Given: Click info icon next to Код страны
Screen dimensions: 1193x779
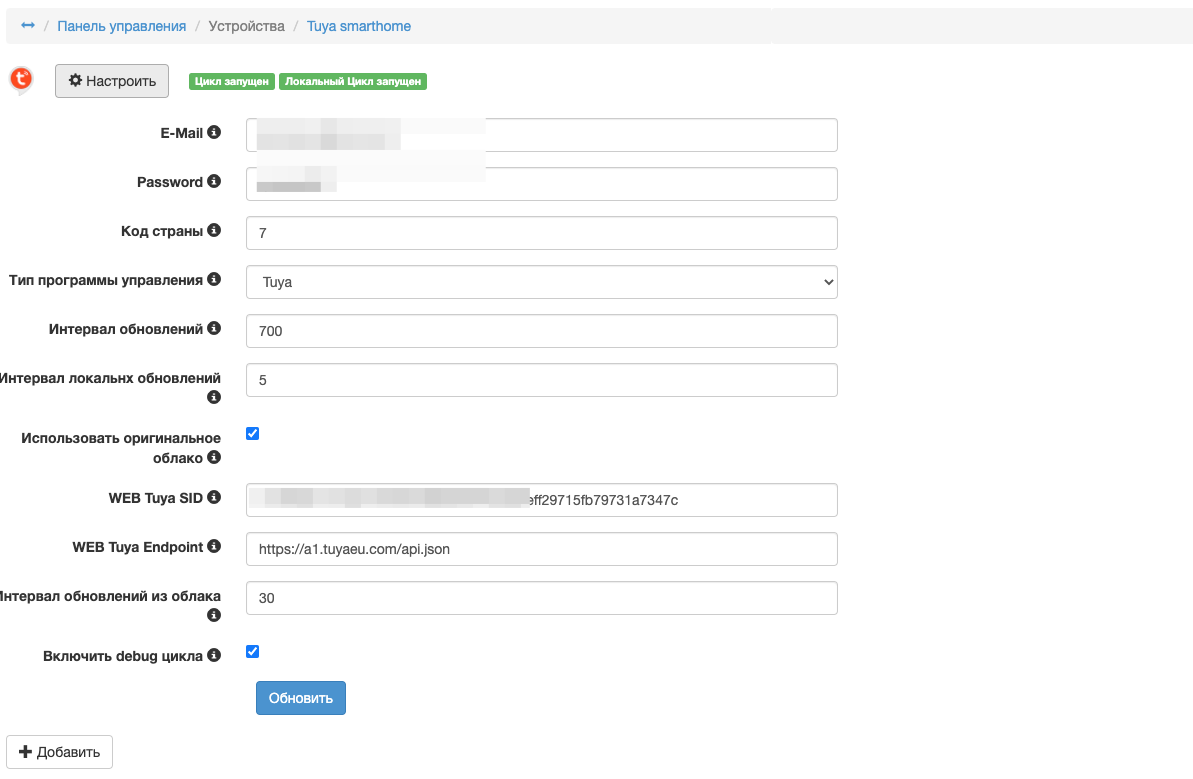Looking at the screenshot, I should coord(214,231).
